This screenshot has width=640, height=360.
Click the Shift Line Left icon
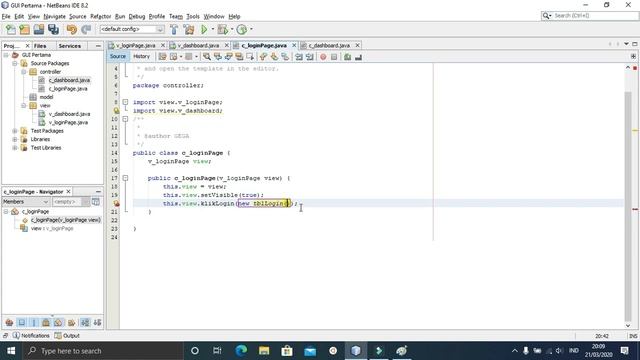coord(299,57)
